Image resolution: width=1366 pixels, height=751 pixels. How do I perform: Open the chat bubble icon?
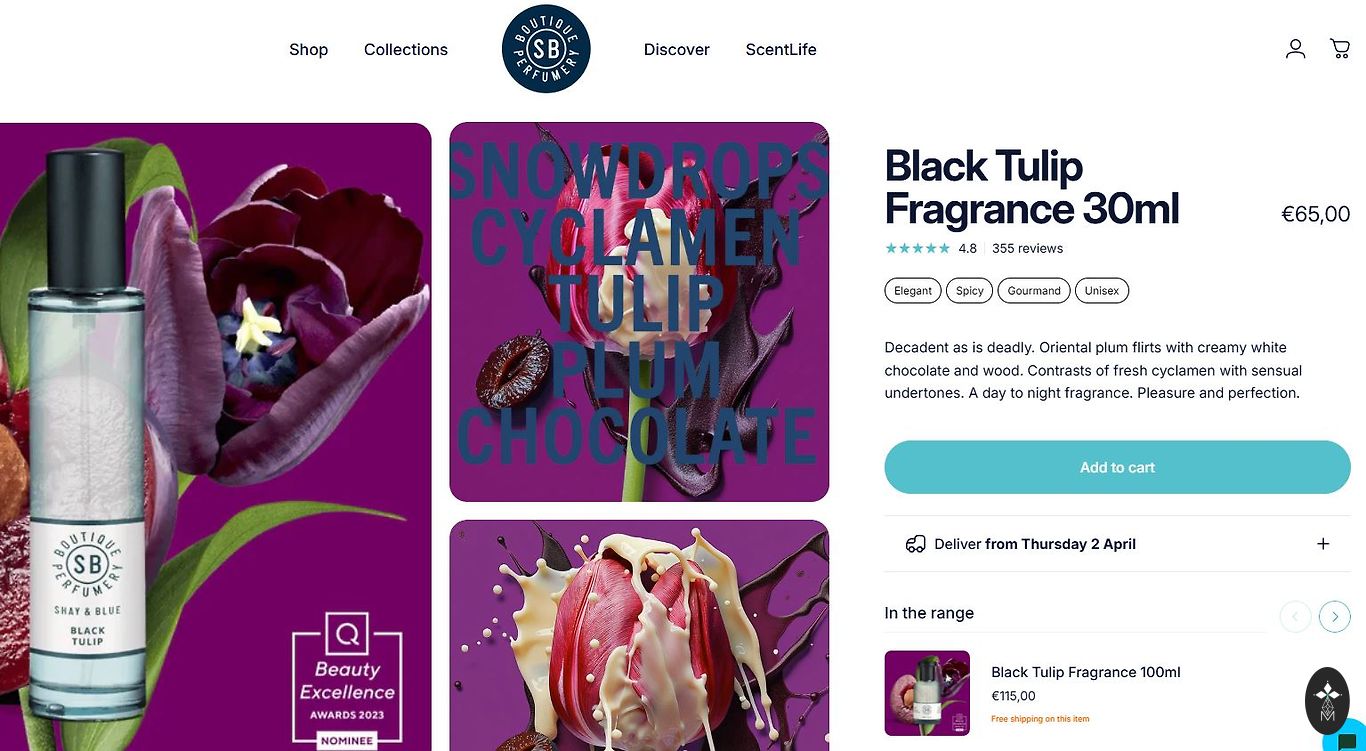[1346, 739]
